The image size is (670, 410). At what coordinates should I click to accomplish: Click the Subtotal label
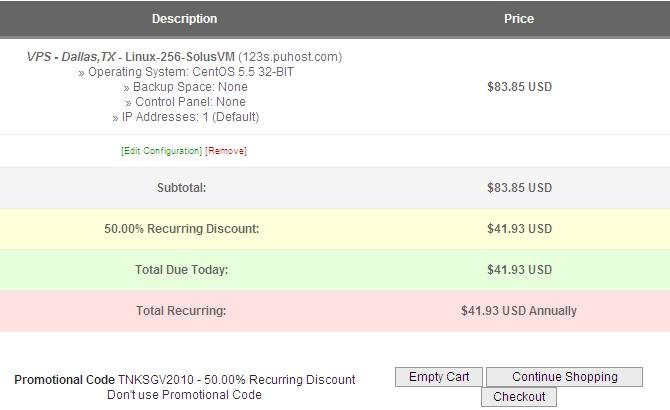tap(182, 187)
